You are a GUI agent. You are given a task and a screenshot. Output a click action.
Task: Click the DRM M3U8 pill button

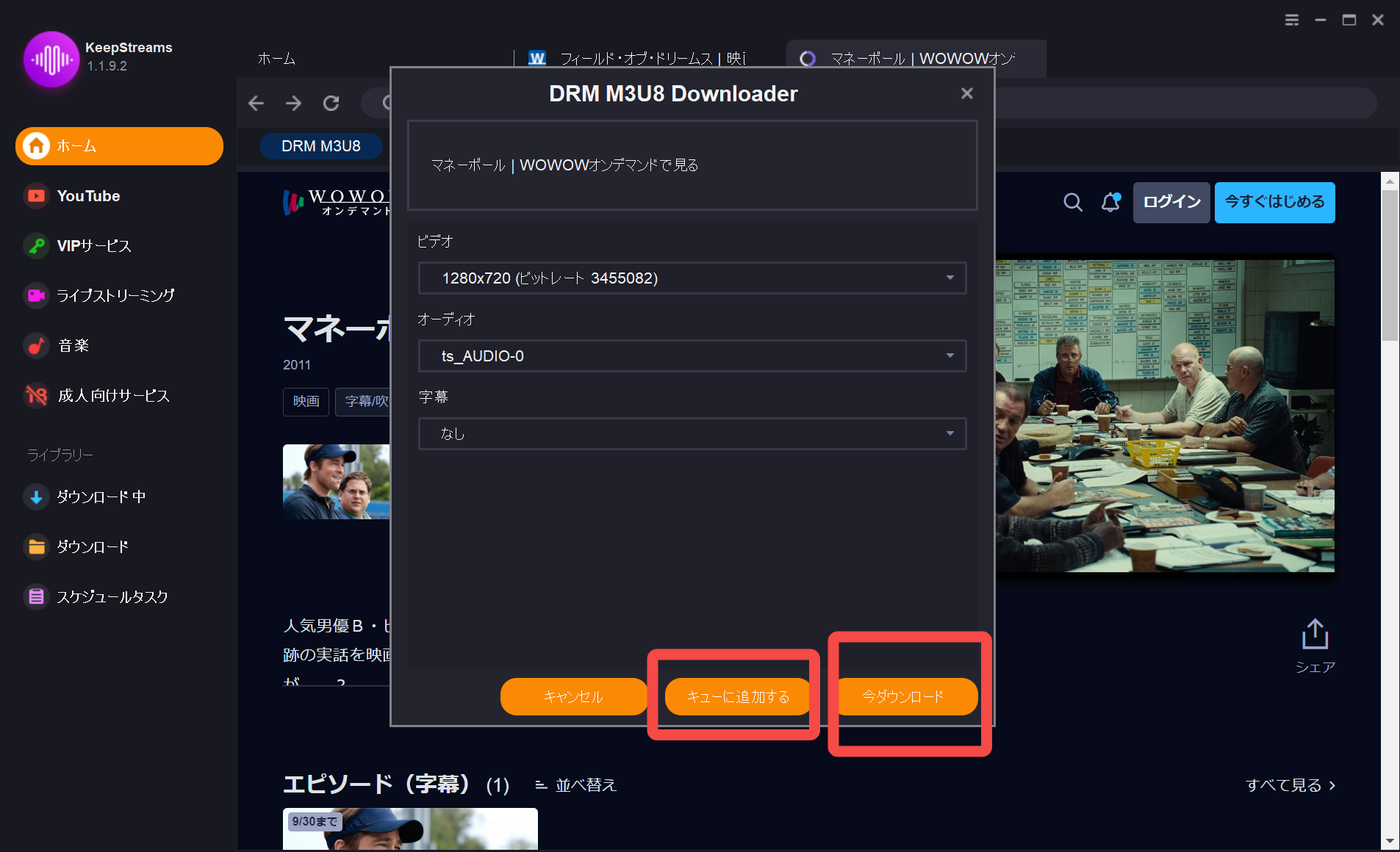321,146
